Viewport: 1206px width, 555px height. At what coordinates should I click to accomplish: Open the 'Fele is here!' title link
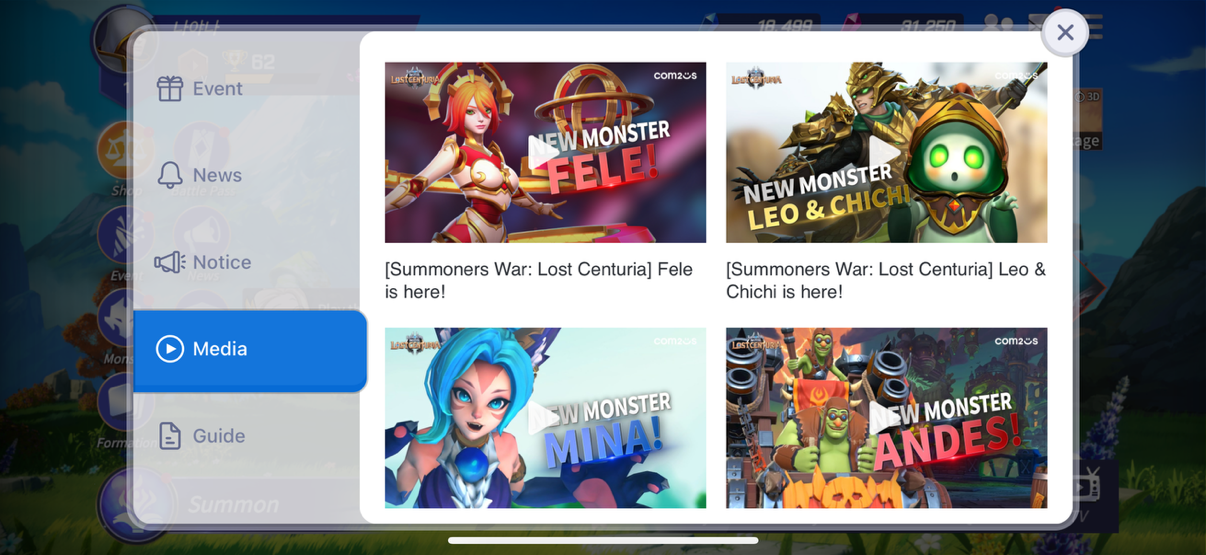[539, 280]
